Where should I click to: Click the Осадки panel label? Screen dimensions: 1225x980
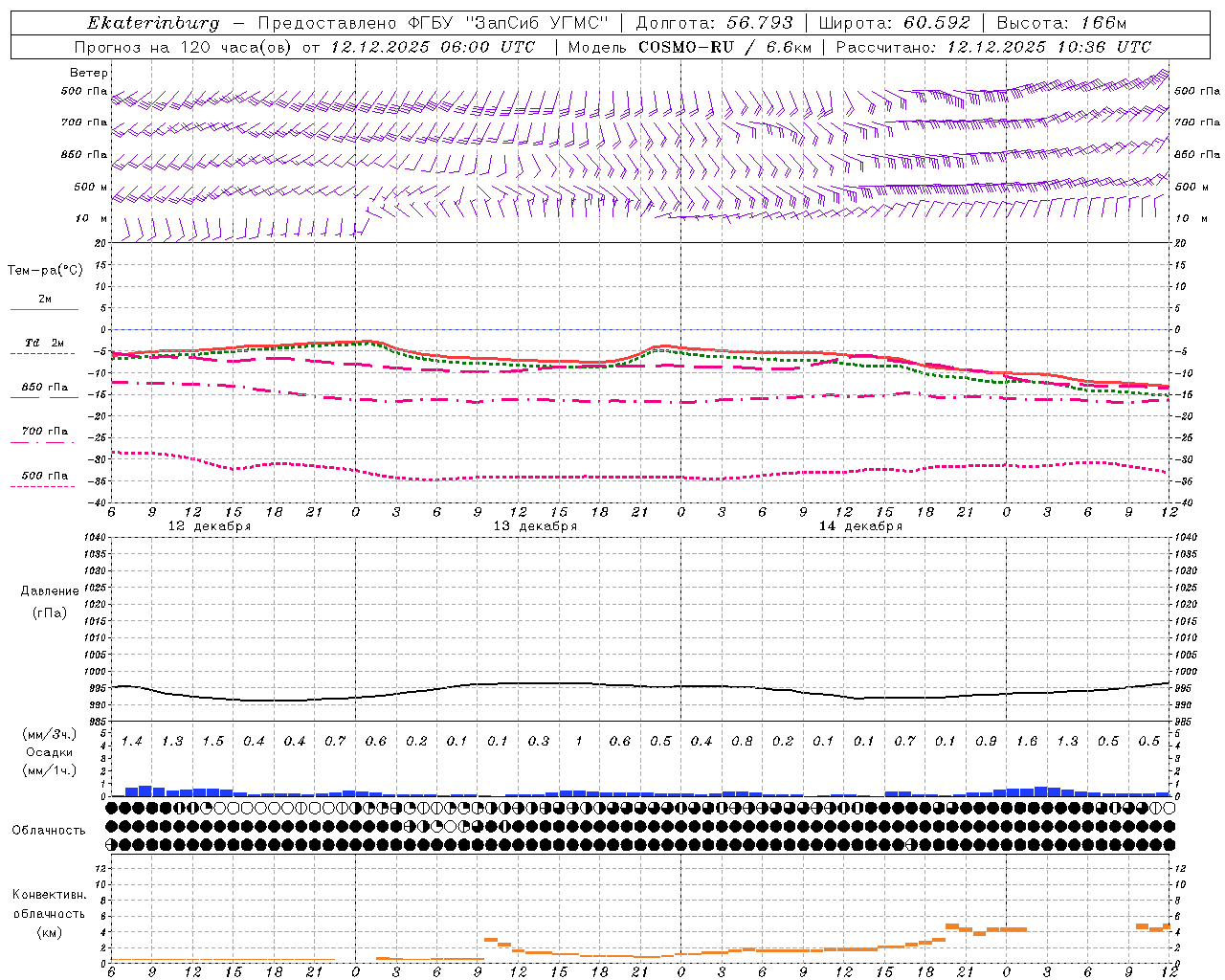(x=50, y=752)
